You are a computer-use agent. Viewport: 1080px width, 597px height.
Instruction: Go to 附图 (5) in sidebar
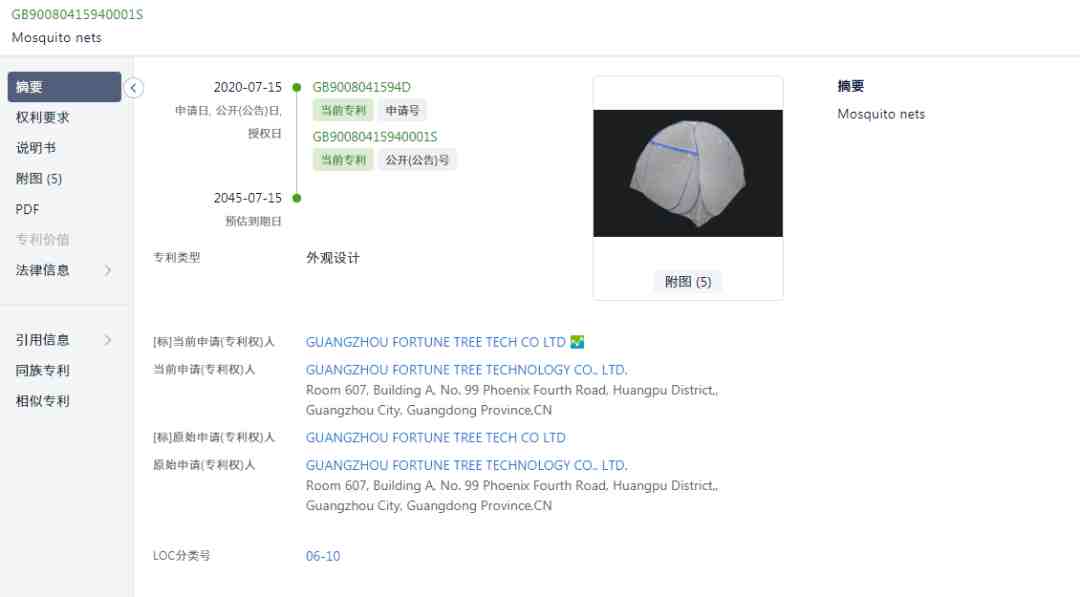point(39,179)
